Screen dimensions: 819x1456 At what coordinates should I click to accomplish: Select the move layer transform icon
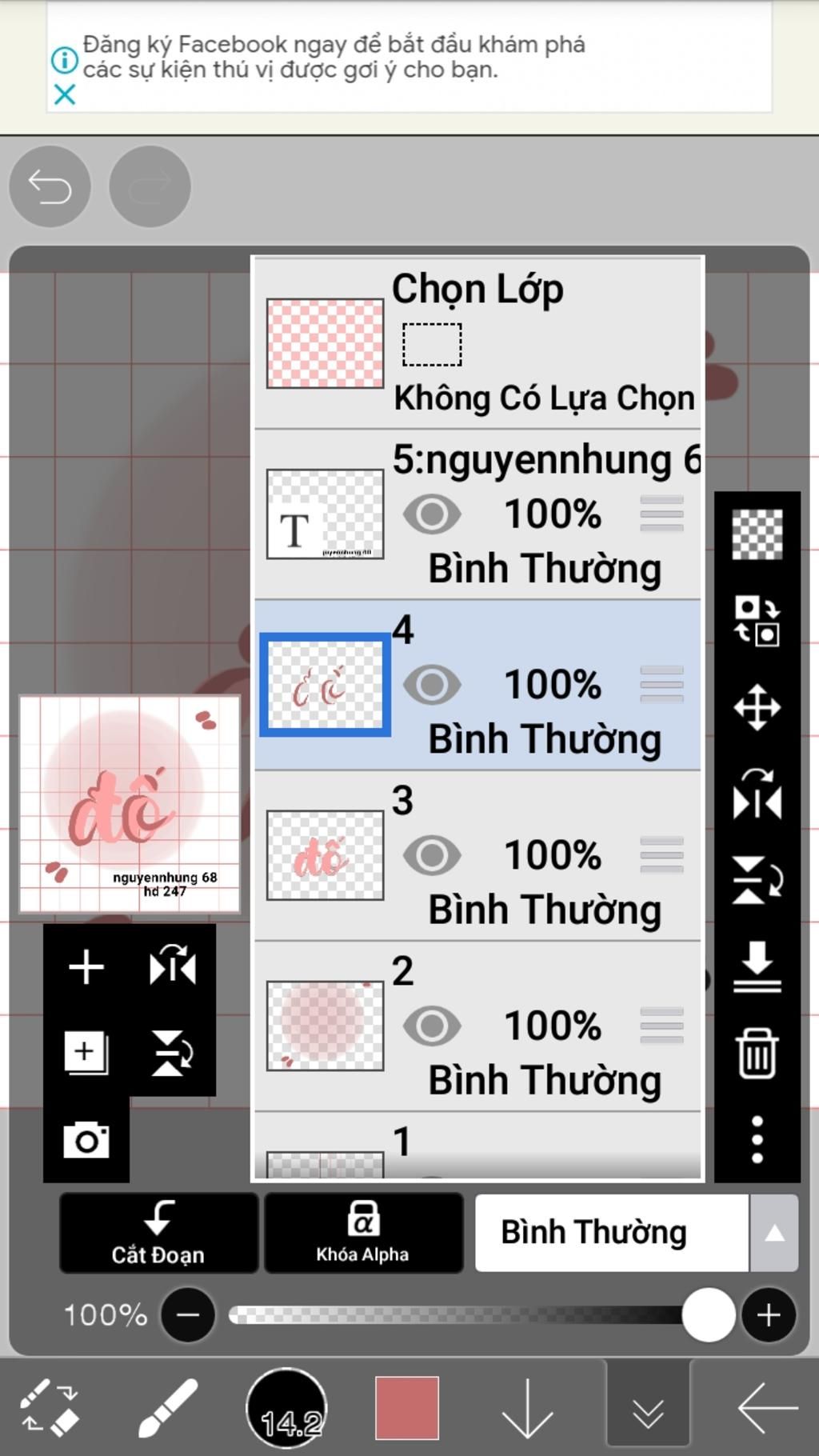click(x=757, y=707)
